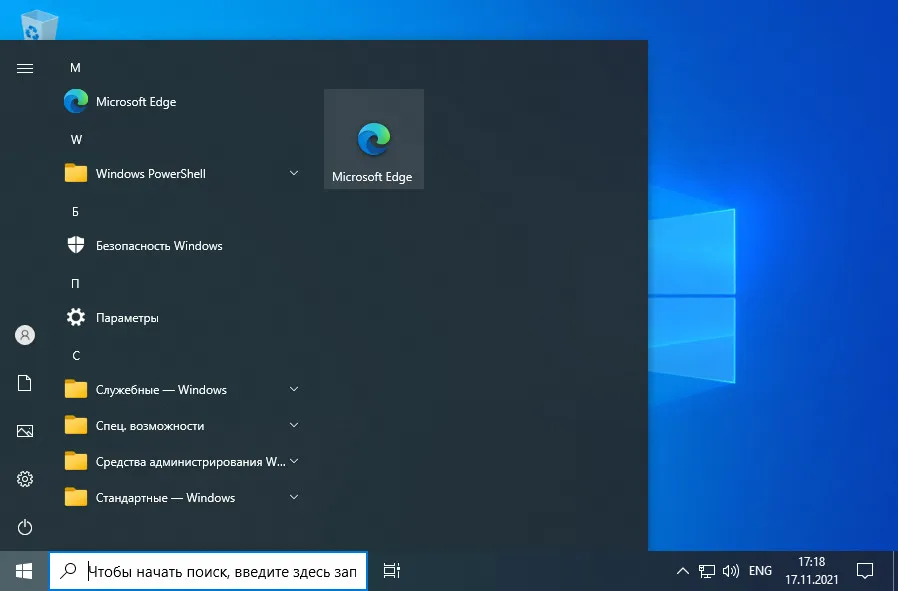Open the user account avatar menu
The width and height of the screenshot is (898, 591).
click(x=25, y=335)
